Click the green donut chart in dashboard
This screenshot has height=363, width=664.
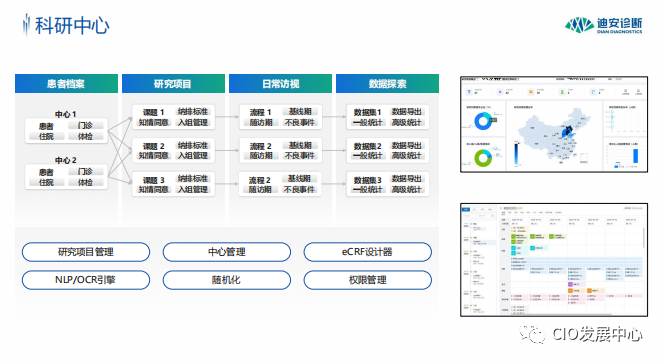[483, 158]
